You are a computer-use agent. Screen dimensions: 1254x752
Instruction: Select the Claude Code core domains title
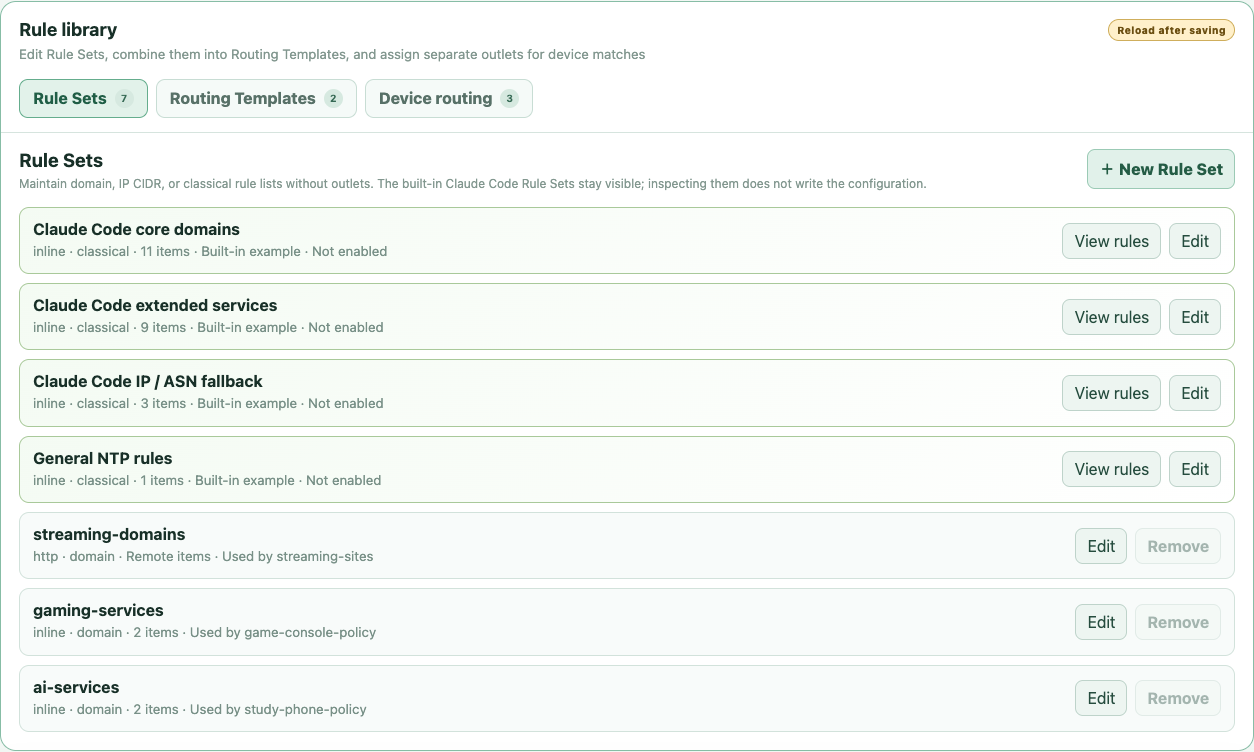(x=136, y=229)
